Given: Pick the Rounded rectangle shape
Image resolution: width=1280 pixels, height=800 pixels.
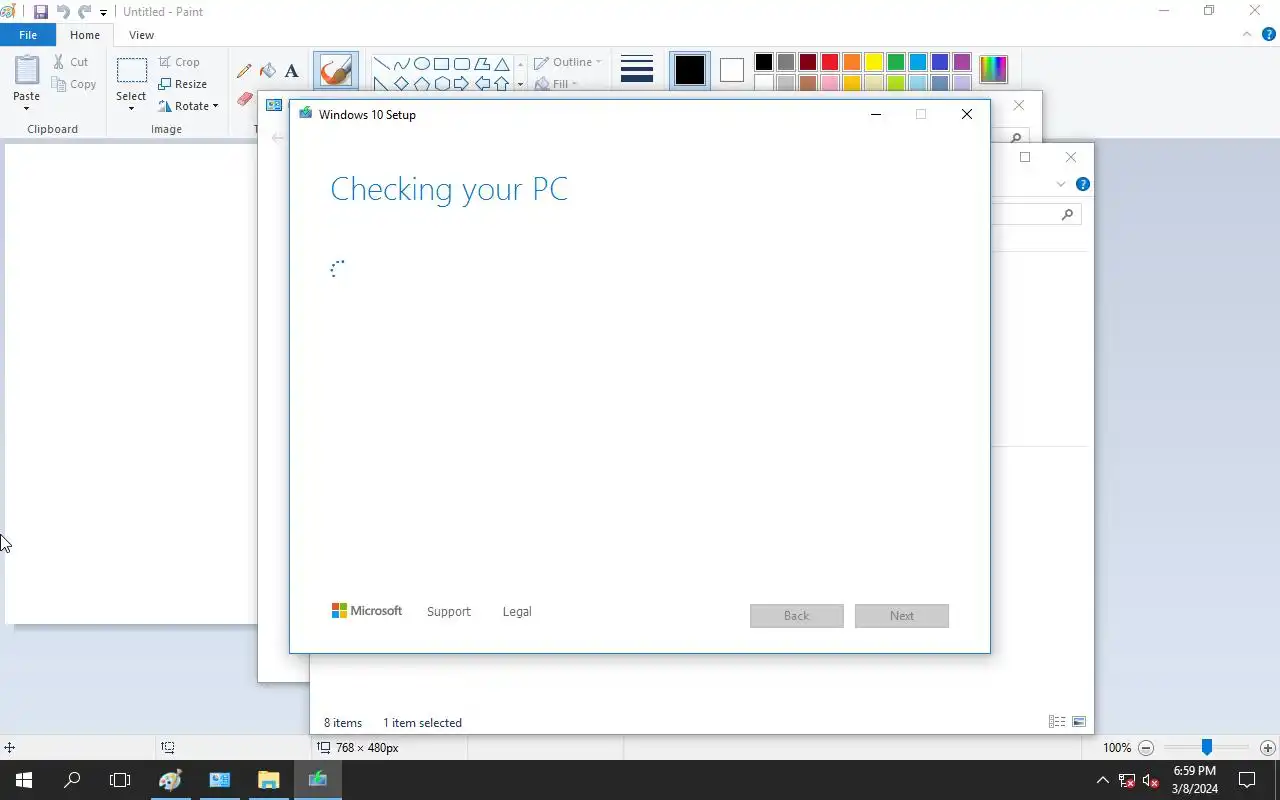Looking at the screenshot, I should click(x=461, y=64).
